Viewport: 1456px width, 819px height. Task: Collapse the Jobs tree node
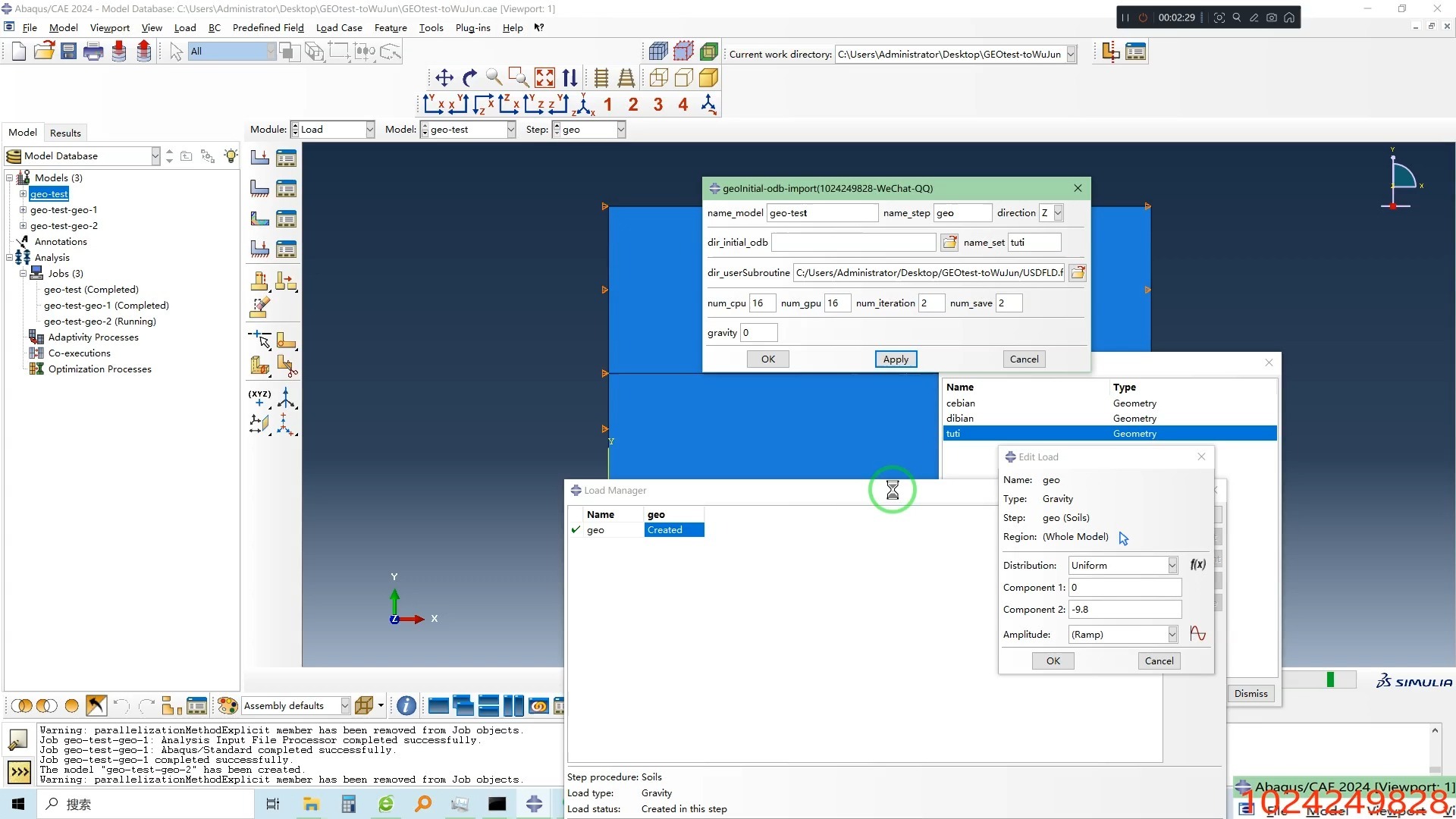(23, 274)
